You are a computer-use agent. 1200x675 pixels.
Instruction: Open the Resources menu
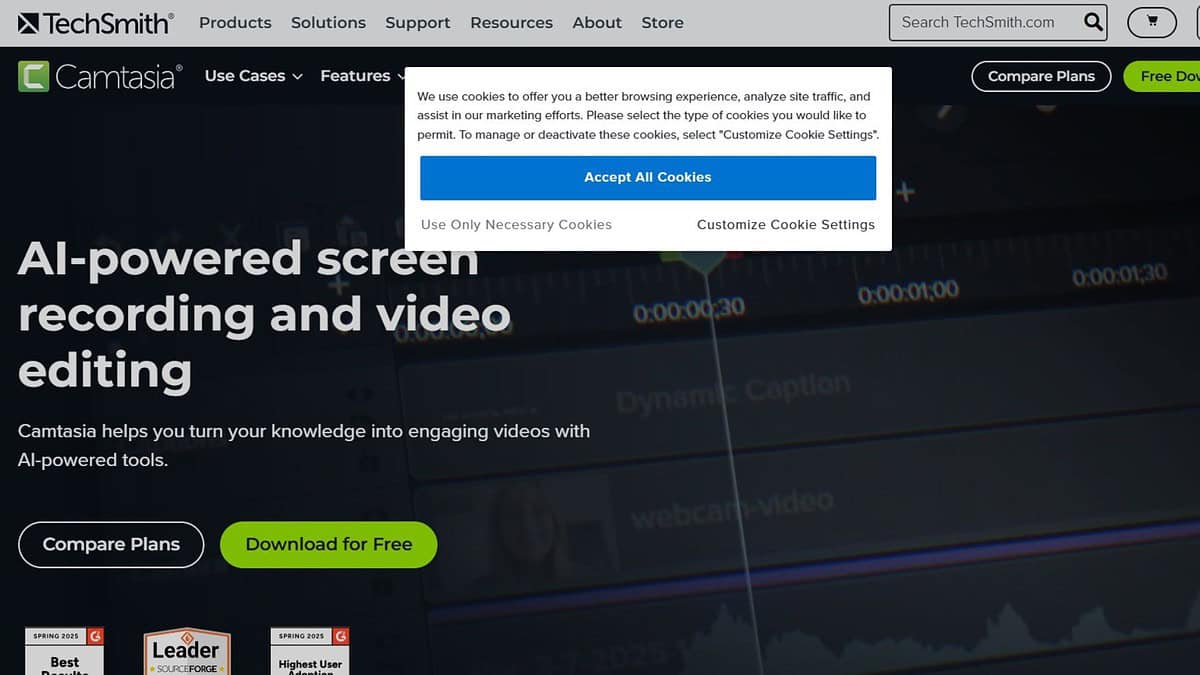click(x=511, y=22)
